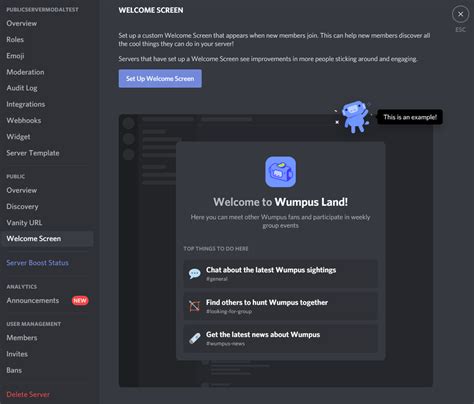This screenshot has width=474, height=404.
Task: Open Roles settings
Action: coord(15,39)
